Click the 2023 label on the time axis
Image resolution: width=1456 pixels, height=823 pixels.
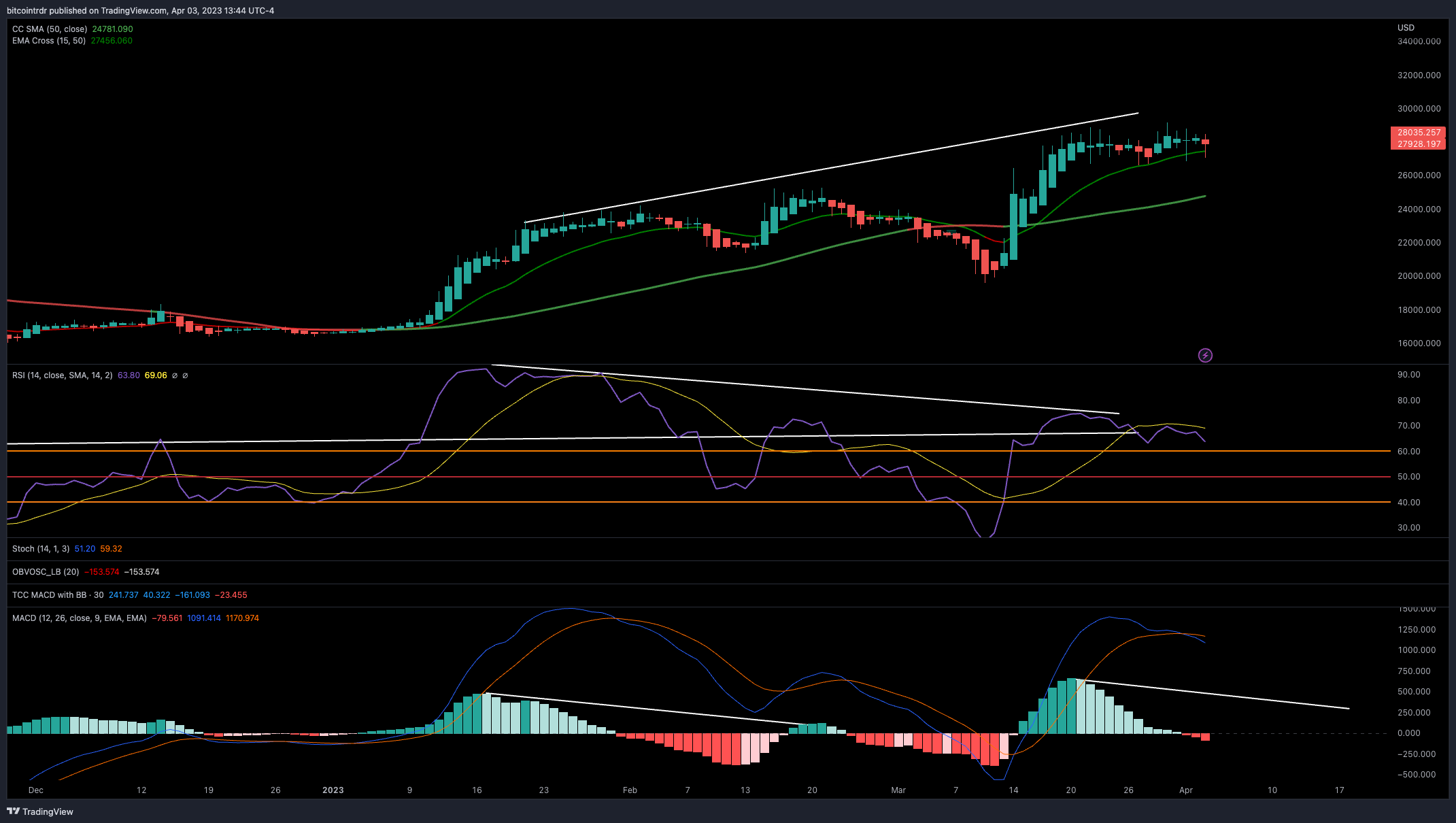(333, 790)
